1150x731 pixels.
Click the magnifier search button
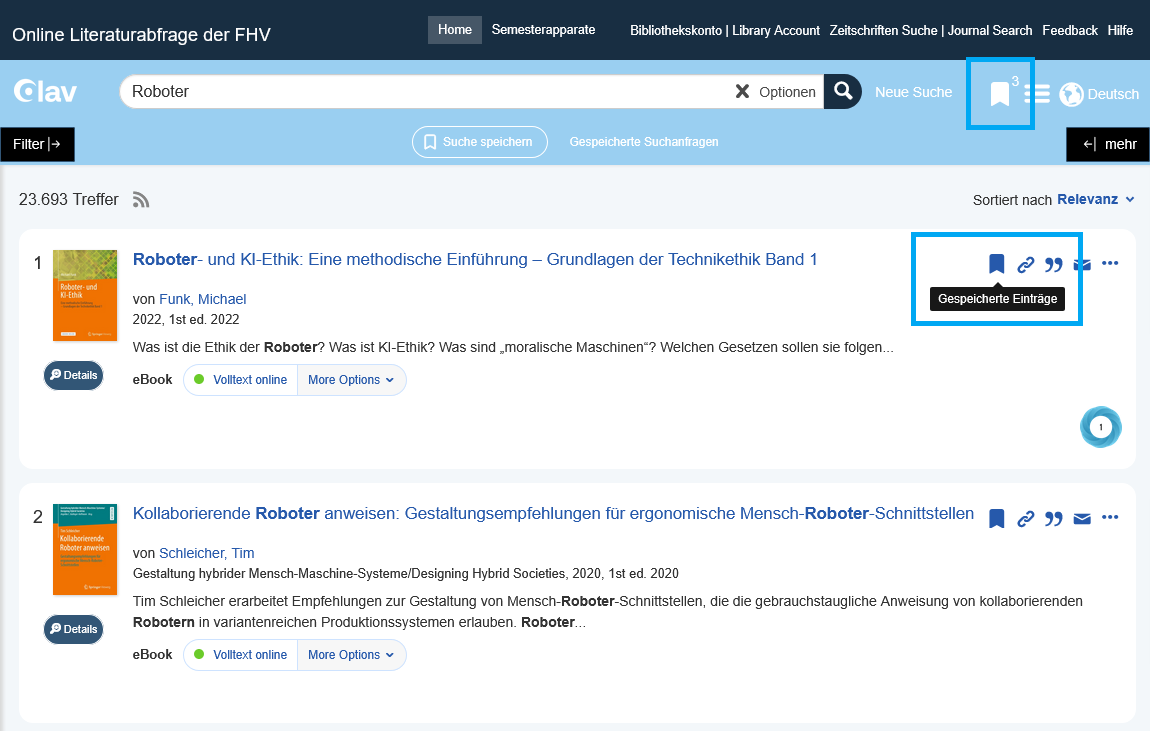pos(843,92)
